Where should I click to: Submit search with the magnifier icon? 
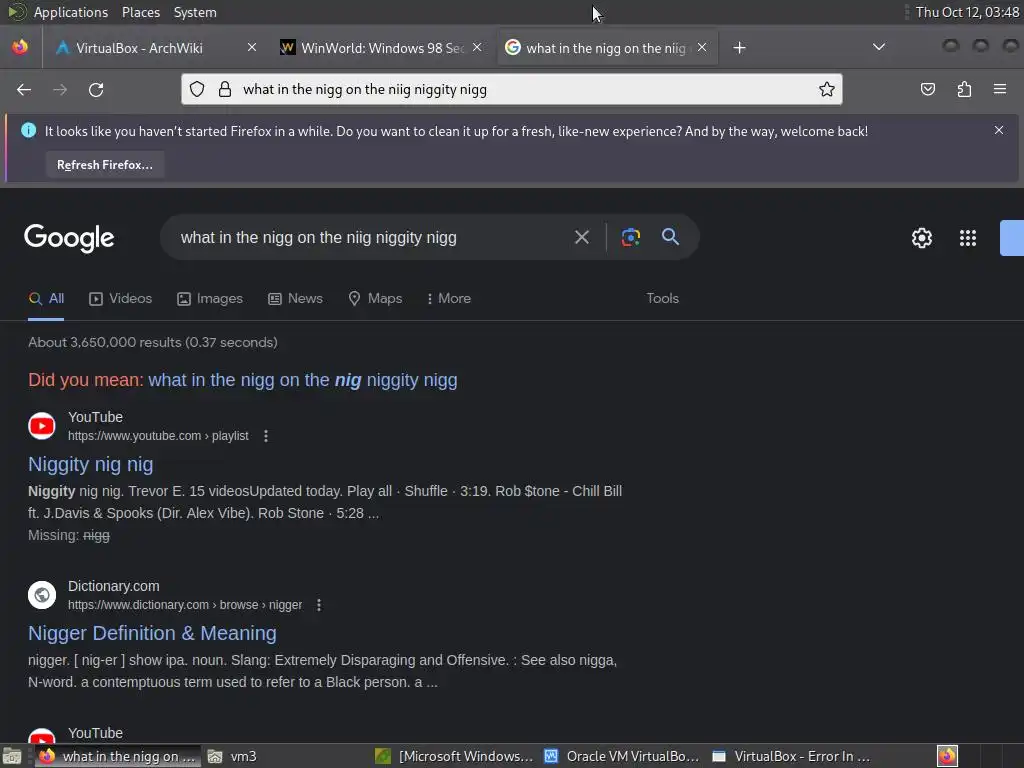(670, 236)
